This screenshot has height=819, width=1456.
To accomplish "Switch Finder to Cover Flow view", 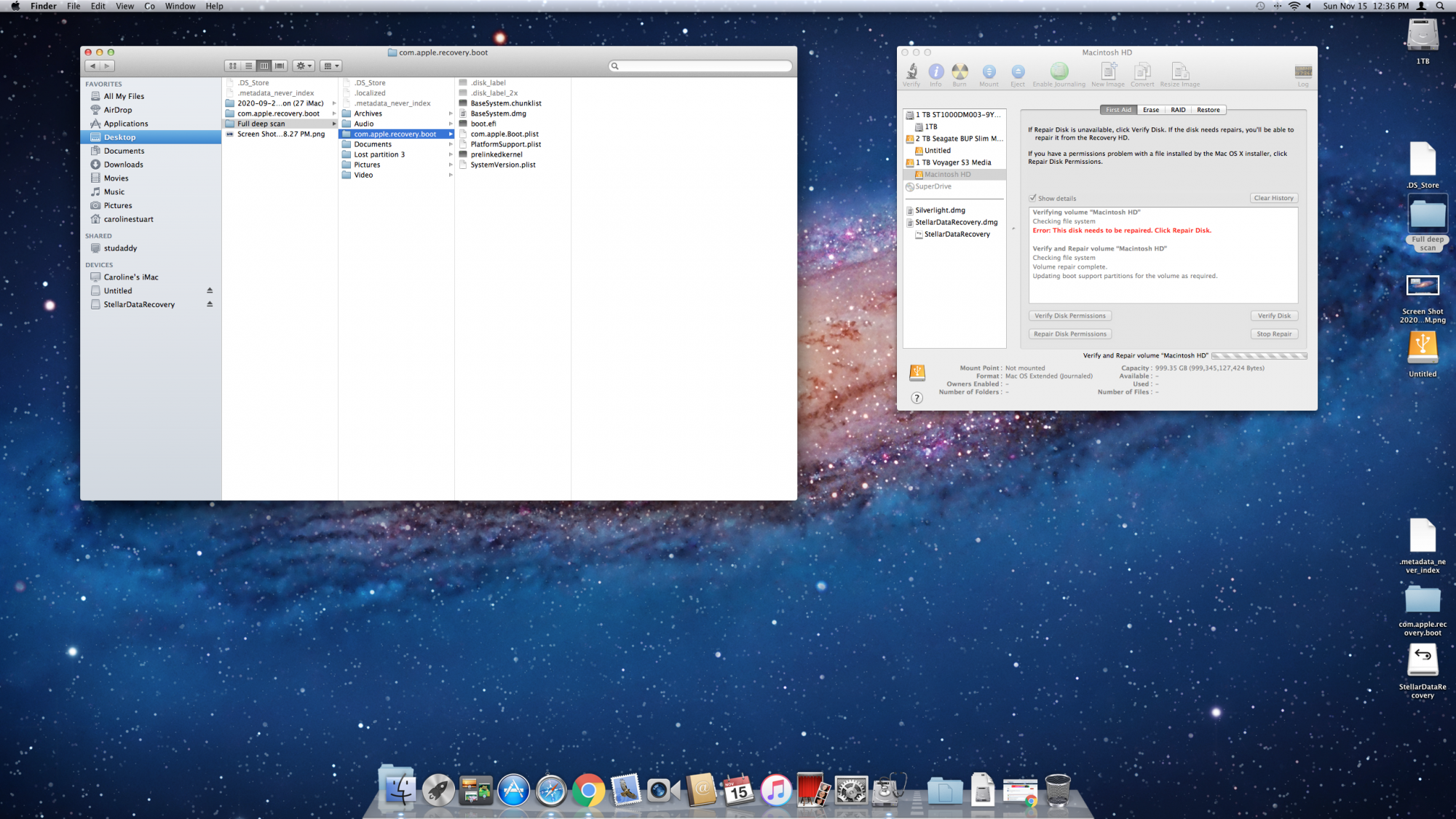I will point(280,66).
